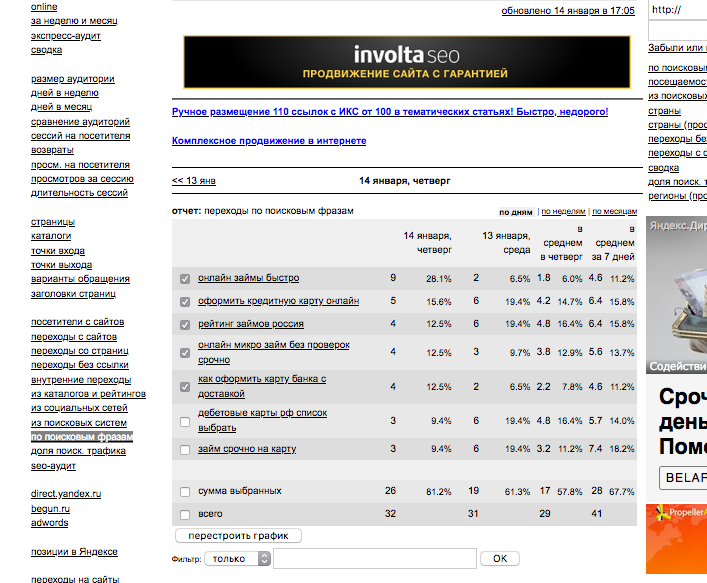Click the 'http://' URL input field
This screenshot has height=583, width=707.
(678, 10)
